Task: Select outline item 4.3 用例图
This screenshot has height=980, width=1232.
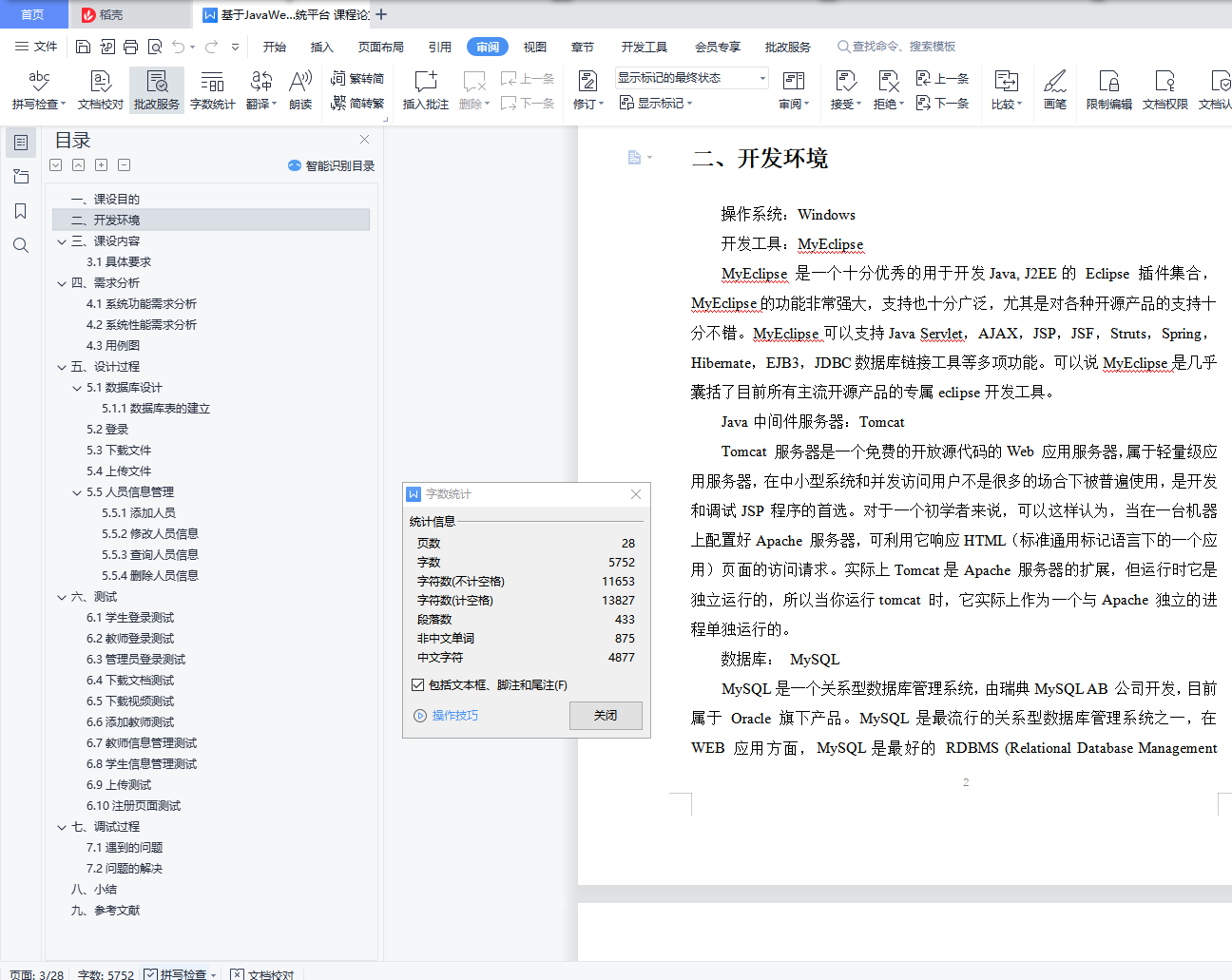Action: [113, 346]
